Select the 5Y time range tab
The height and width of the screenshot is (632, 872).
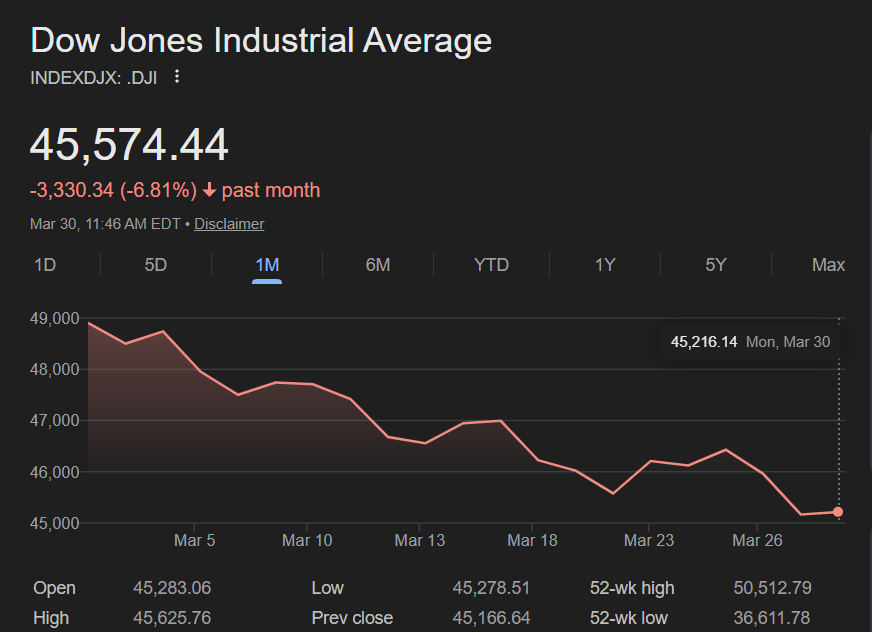(716, 265)
